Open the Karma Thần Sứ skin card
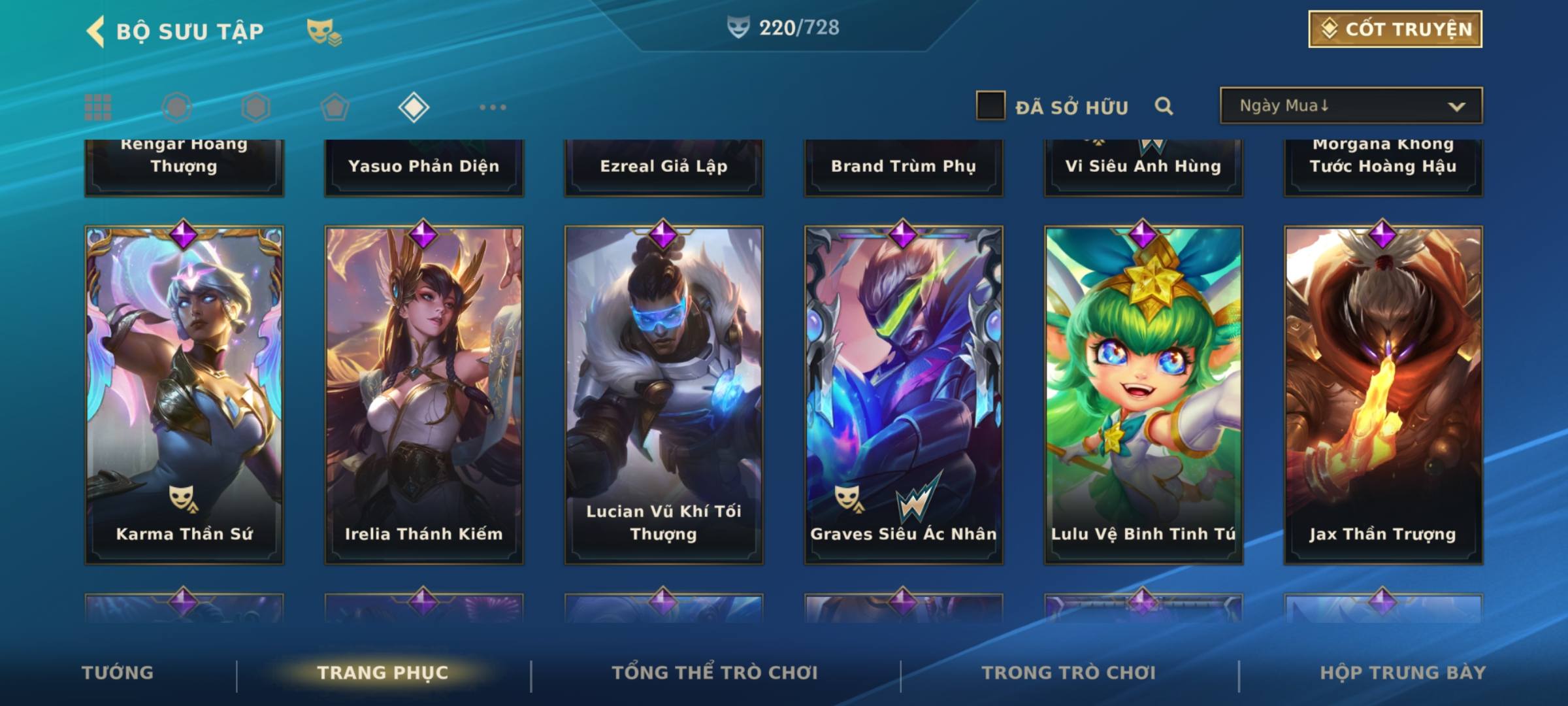This screenshot has width=1568, height=706. (x=184, y=395)
